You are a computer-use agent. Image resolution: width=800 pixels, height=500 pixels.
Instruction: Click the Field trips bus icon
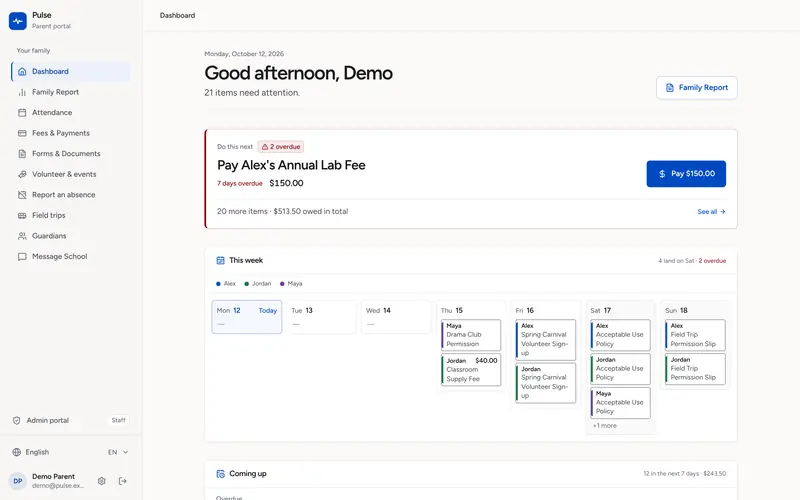point(22,215)
